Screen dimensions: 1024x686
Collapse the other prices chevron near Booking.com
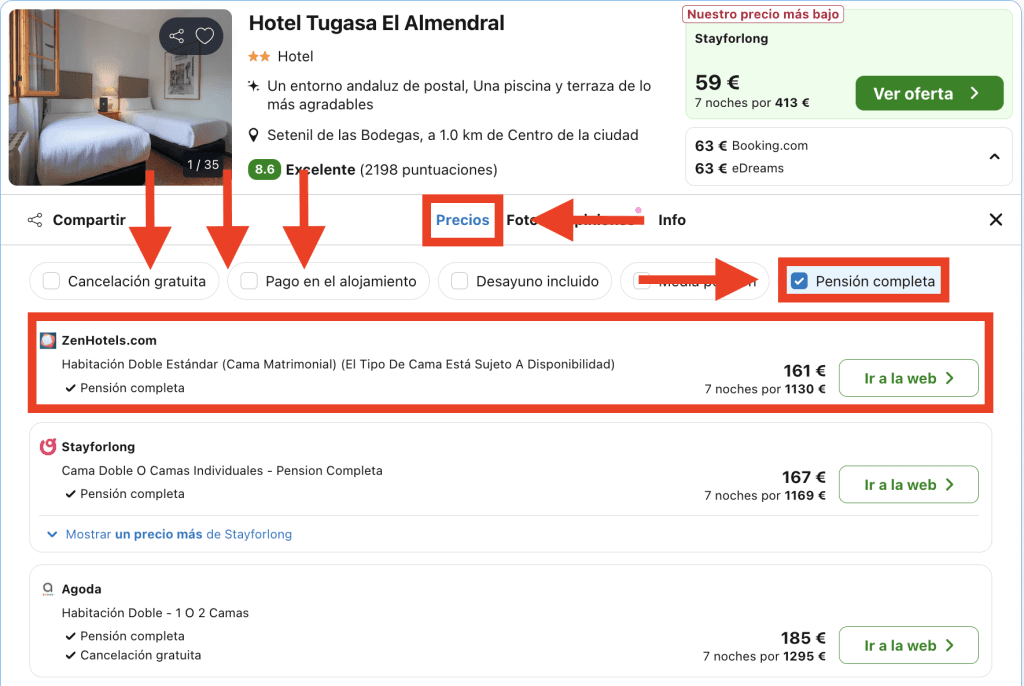[994, 157]
